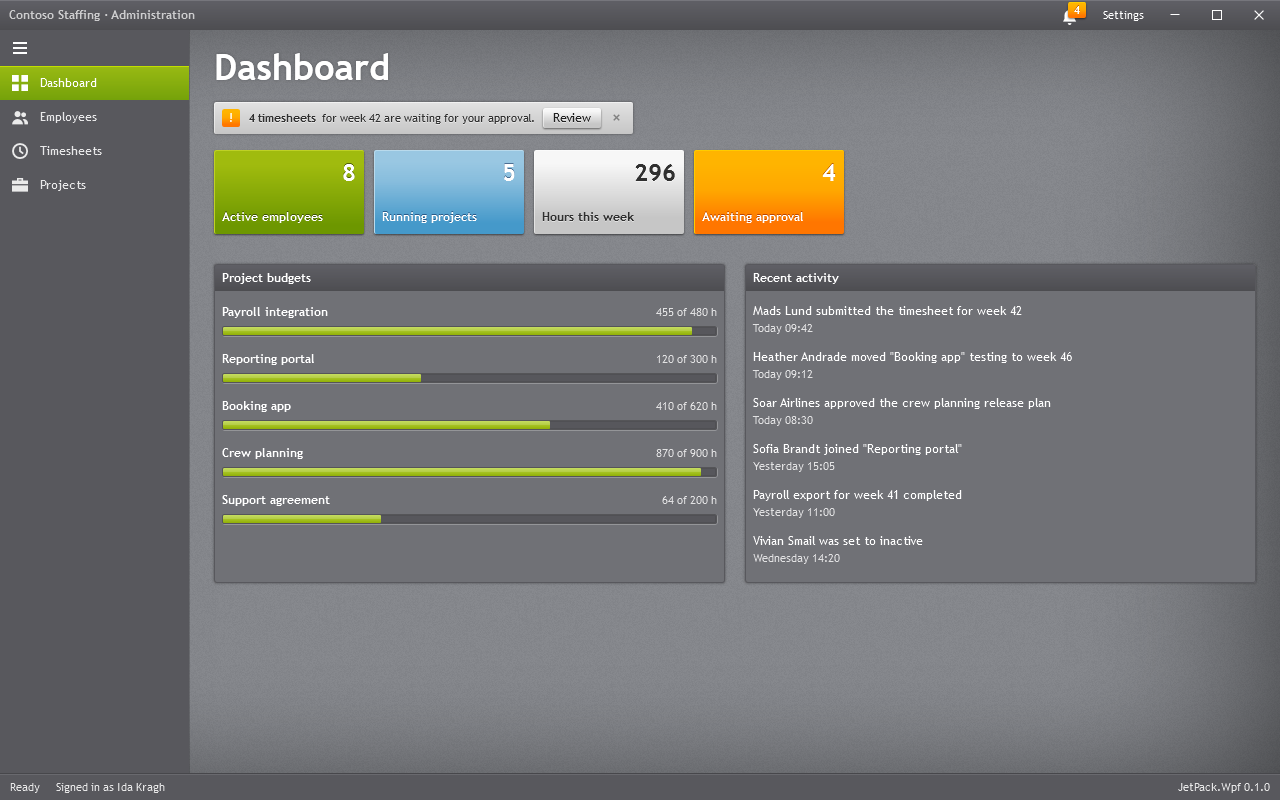Open notifications bell with badge
Image resolution: width=1280 pixels, height=800 pixels.
tap(1072, 15)
